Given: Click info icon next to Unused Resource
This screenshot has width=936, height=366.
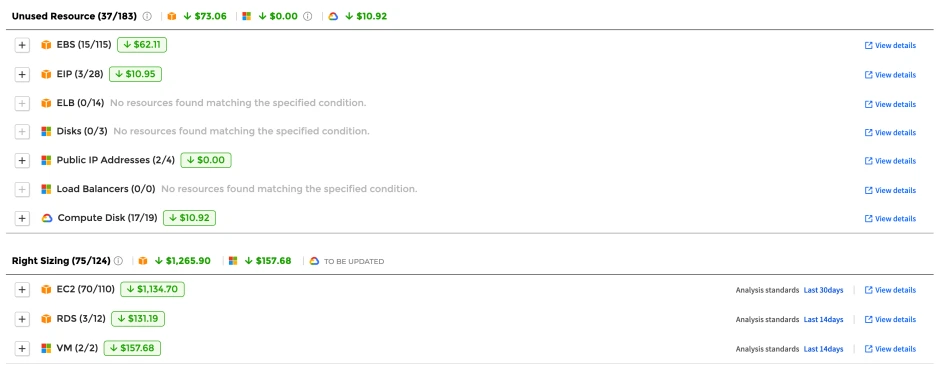Looking at the screenshot, I should click(x=147, y=16).
